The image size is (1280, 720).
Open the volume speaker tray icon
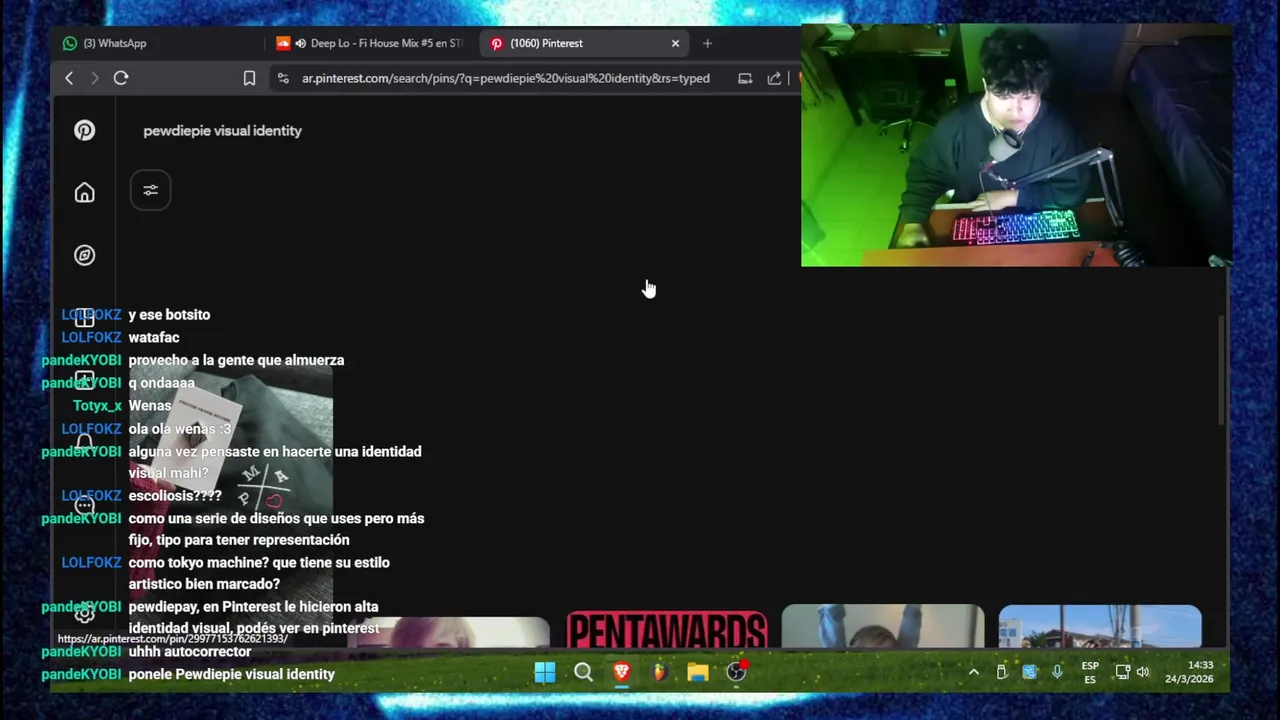[x=1143, y=672]
